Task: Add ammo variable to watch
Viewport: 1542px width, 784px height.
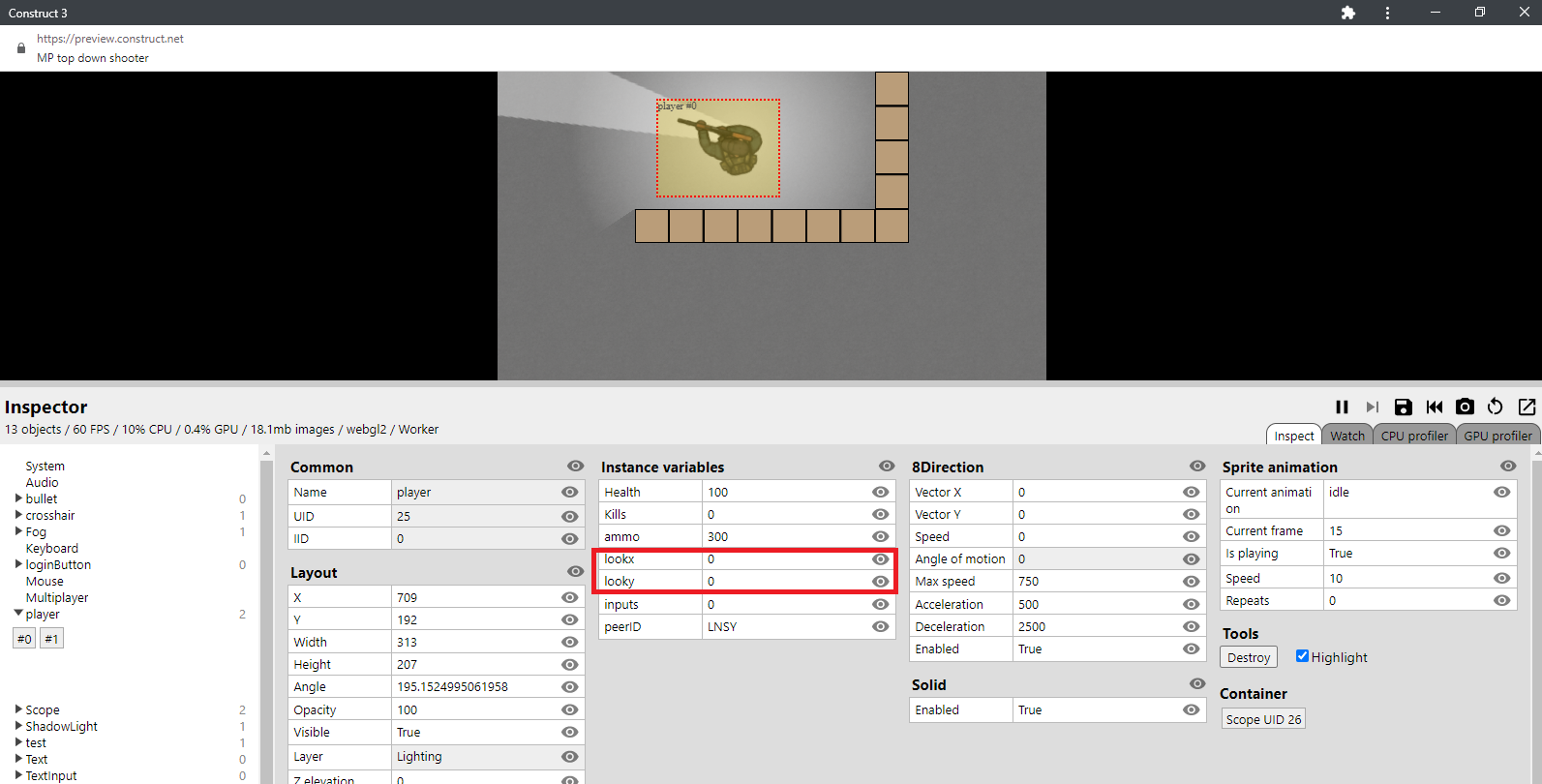Action: [x=880, y=536]
